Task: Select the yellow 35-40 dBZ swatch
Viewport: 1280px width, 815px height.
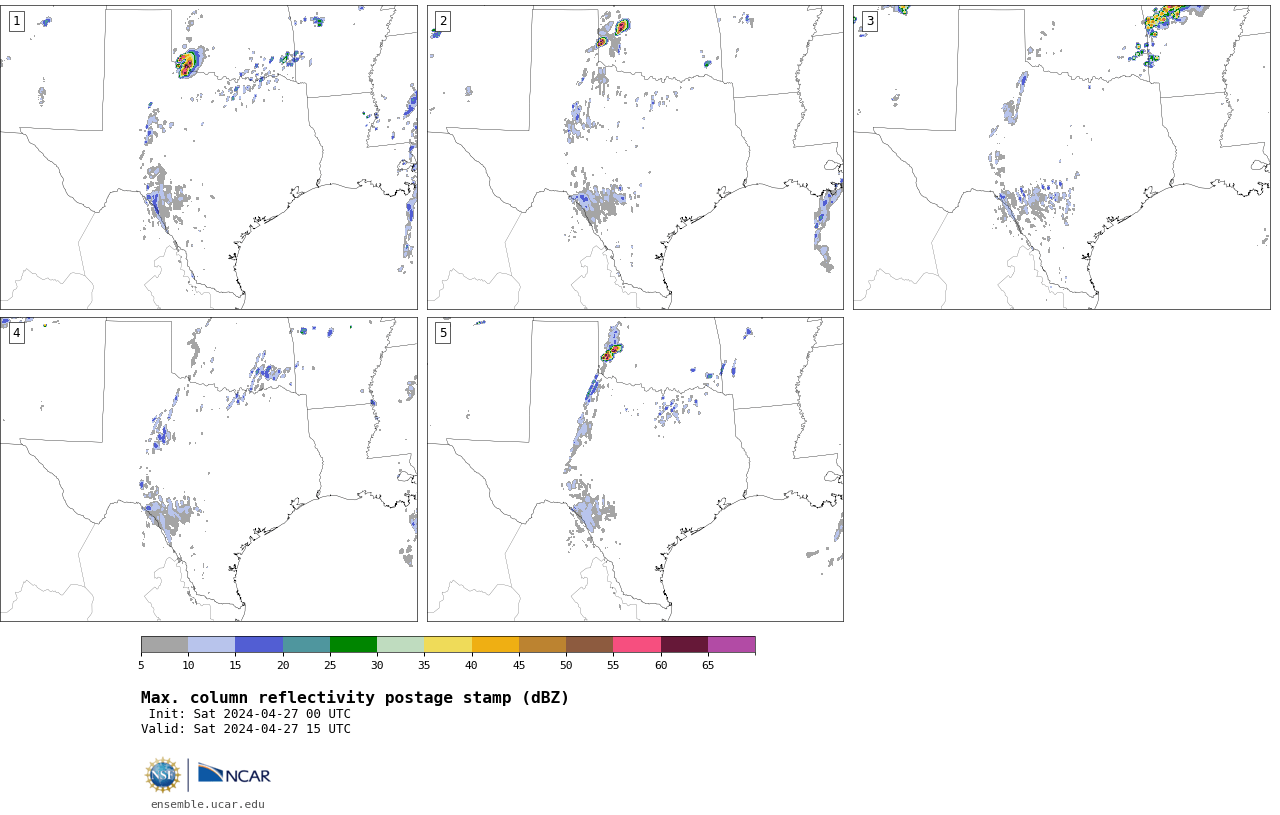Action: [448, 644]
